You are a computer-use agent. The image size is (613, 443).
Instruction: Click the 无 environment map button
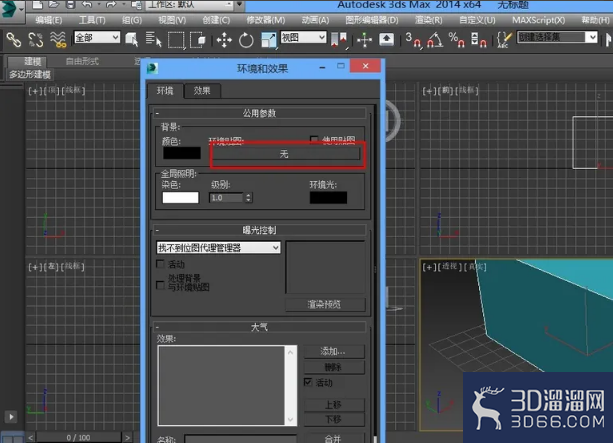tap(285, 154)
